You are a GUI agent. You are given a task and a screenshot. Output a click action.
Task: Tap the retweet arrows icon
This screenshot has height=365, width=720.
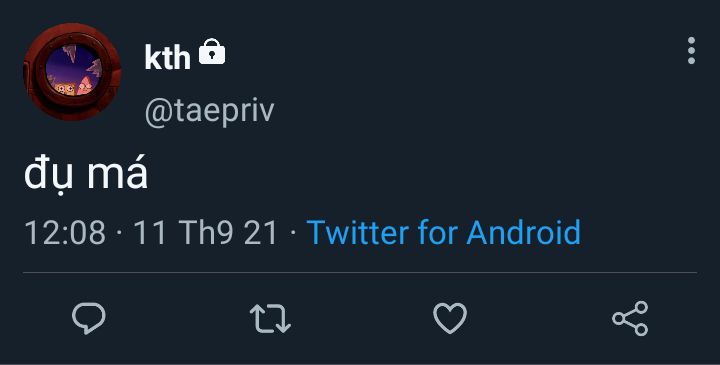click(270, 319)
